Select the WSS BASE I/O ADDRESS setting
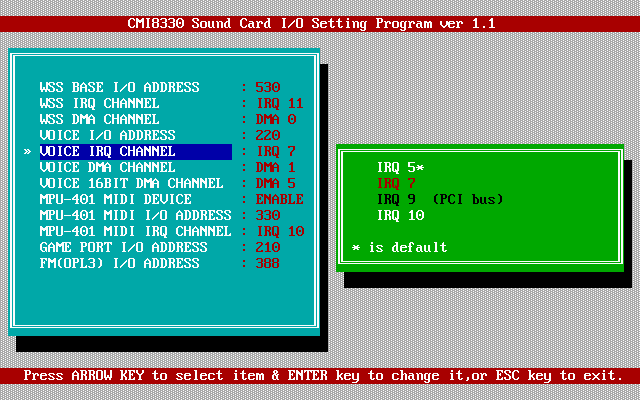The width and height of the screenshot is (640, 400). [119, 87]
